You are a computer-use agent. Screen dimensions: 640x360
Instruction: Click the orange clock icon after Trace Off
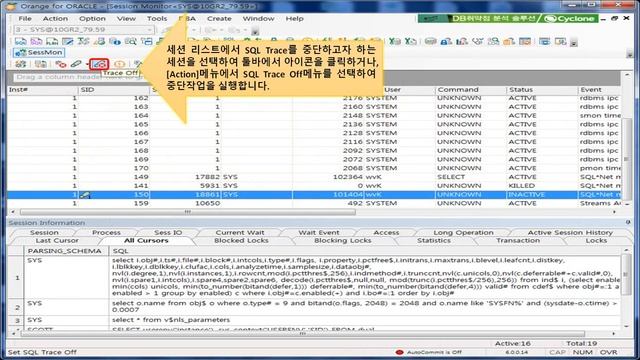120,64
